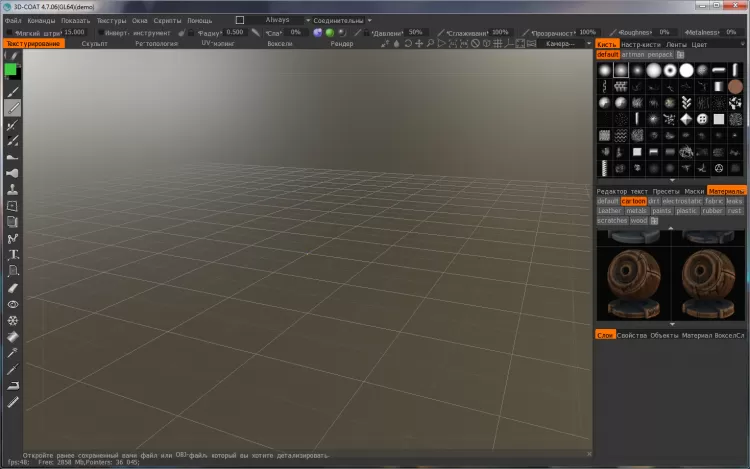Open the Настр-кисти tab
This screenshot has width=750, height=469.
point(640,44)
